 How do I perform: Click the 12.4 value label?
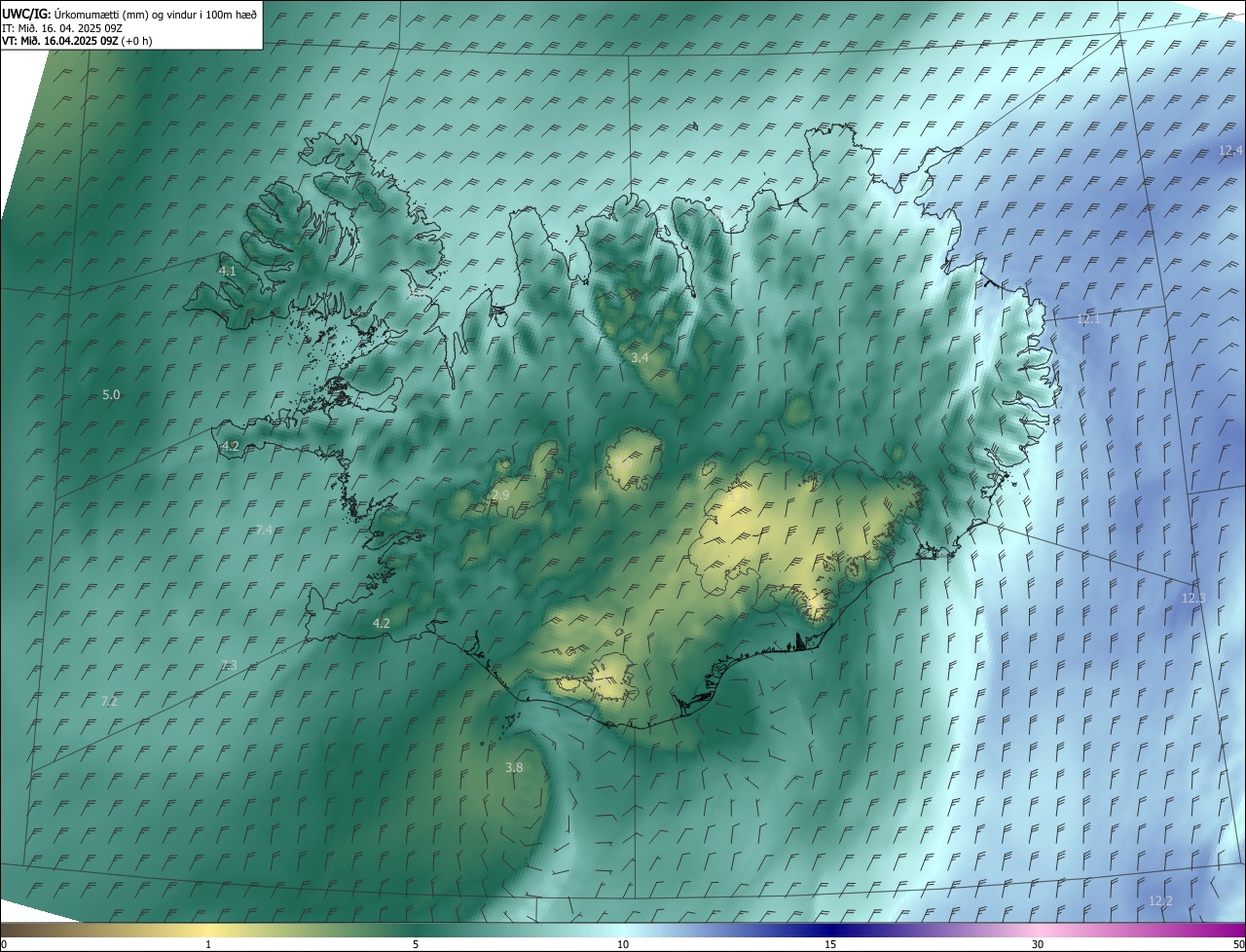1230,150
